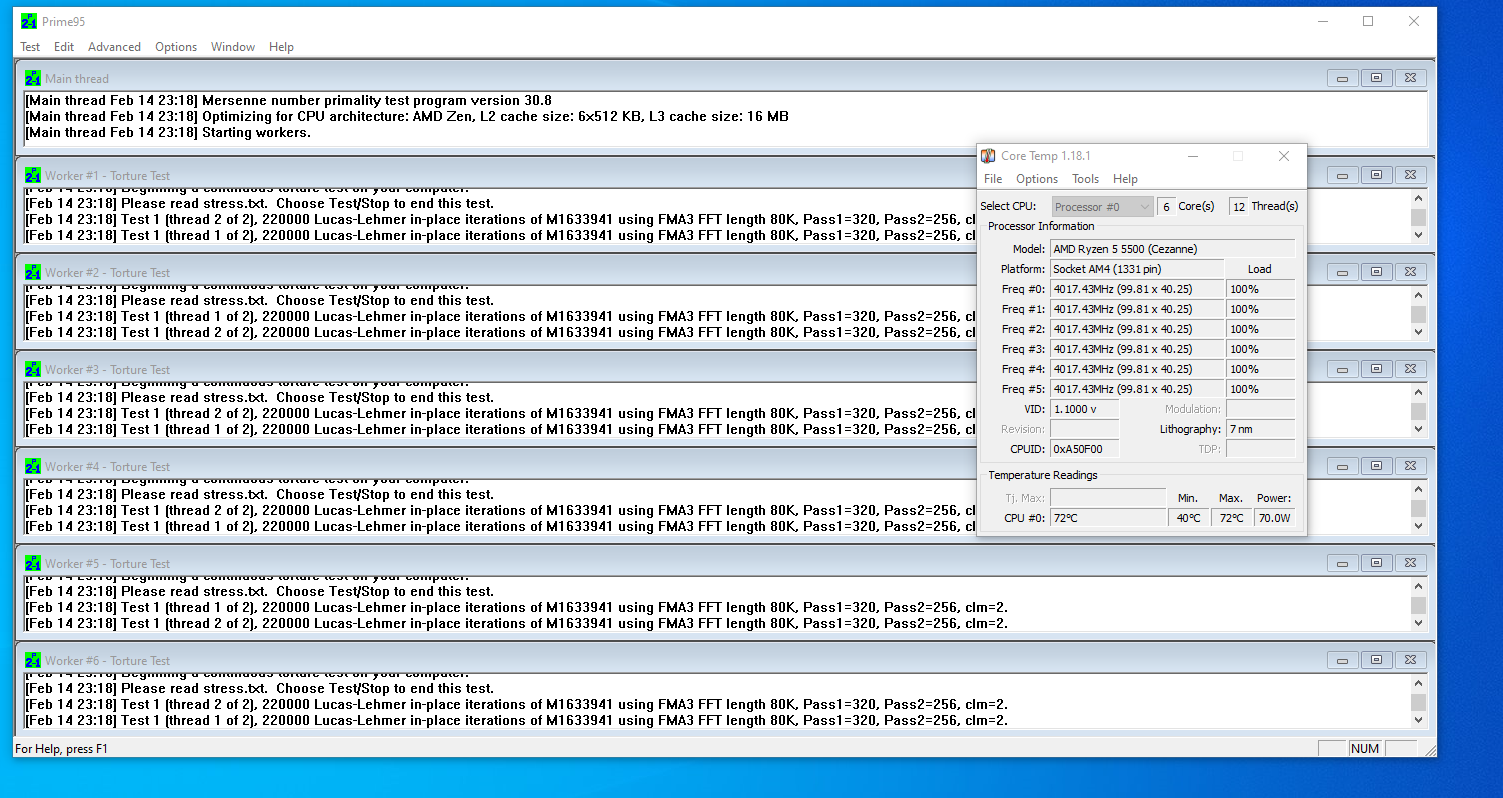Open the Edit menu in Prime95
Image resolution: width=1503 pixels, height=798 pixels.
[x=64, y=47]
